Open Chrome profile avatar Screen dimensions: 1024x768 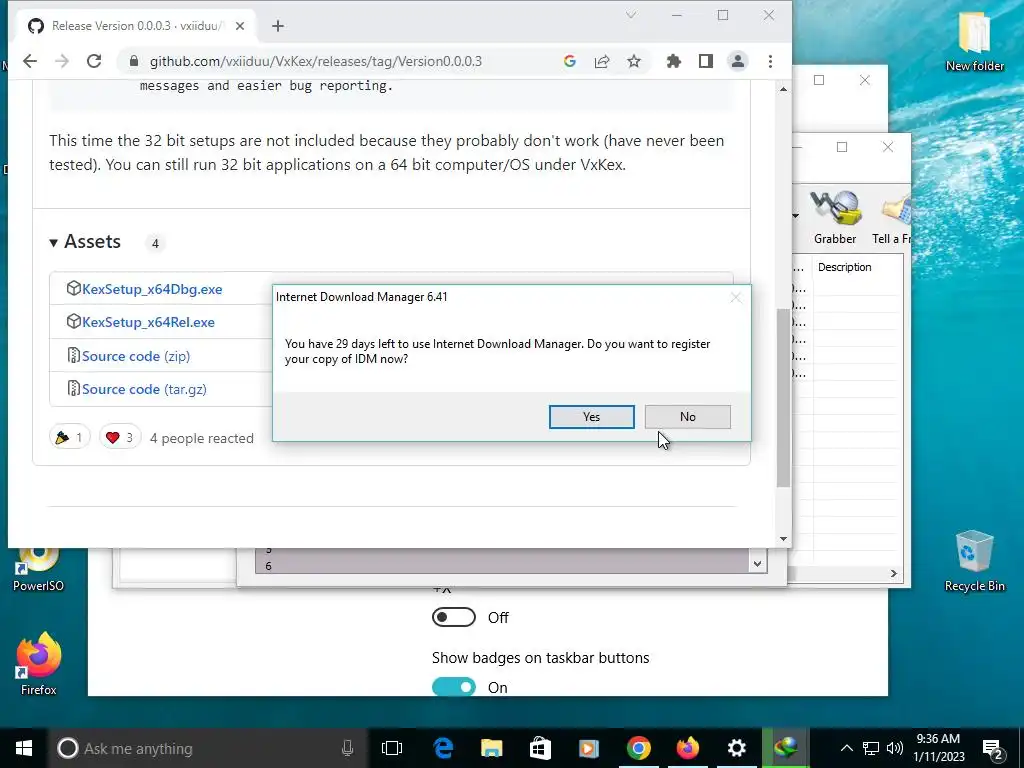pyautogui.click(x=738, y=61)
